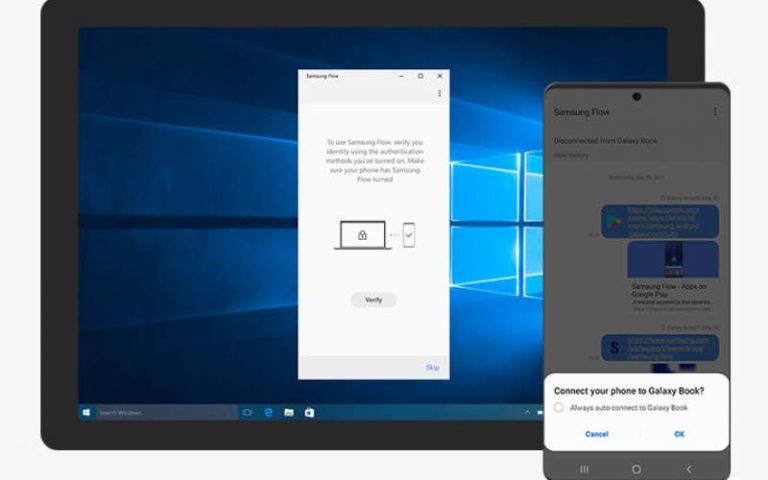
Task: Launch Microsoft Edge from the taskbar
Action: pos(268,412)
